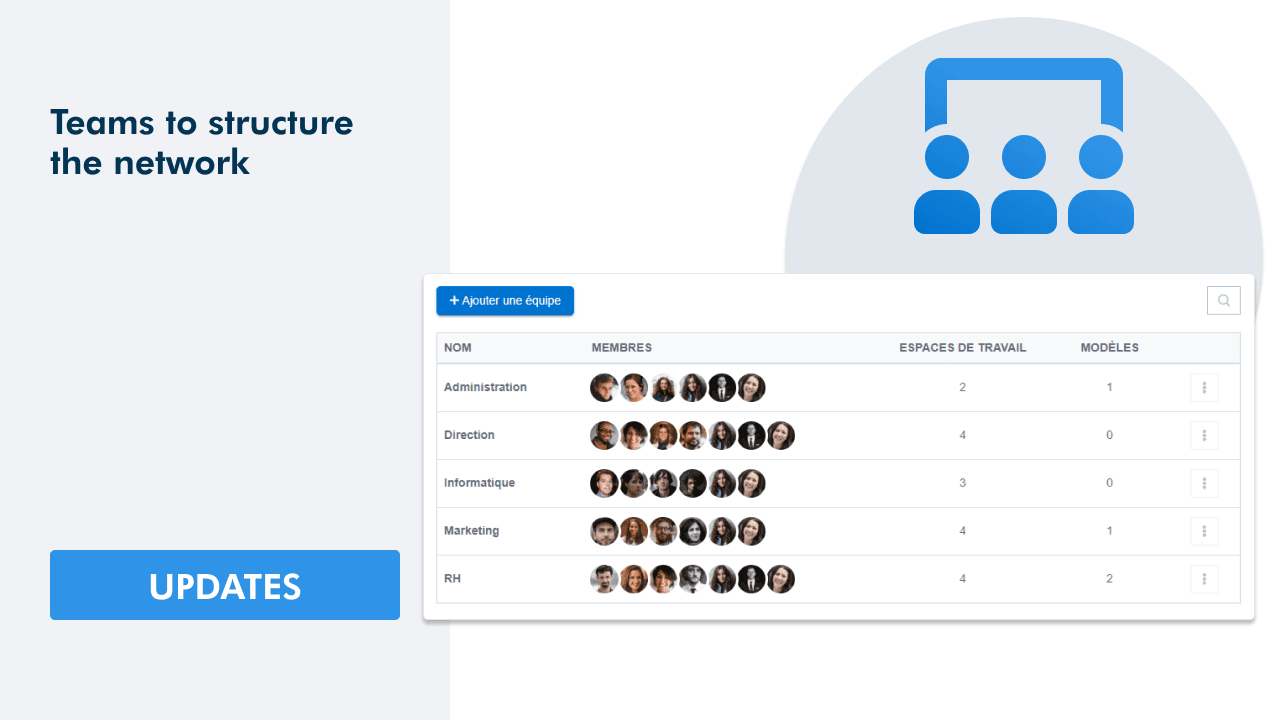
Task: Open the actions menu for Marketing team
Action: pyautogui.click(x=1204, y=531)
